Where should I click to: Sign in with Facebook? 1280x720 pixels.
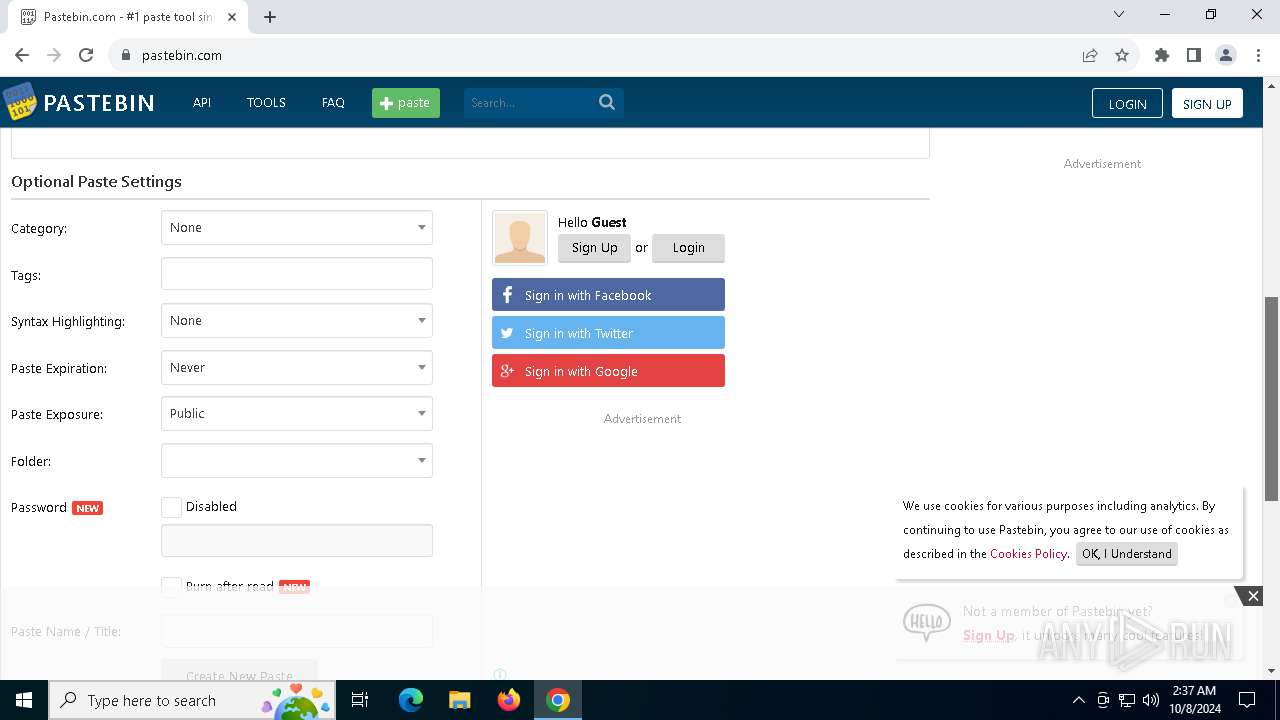(x=608, y=295)
